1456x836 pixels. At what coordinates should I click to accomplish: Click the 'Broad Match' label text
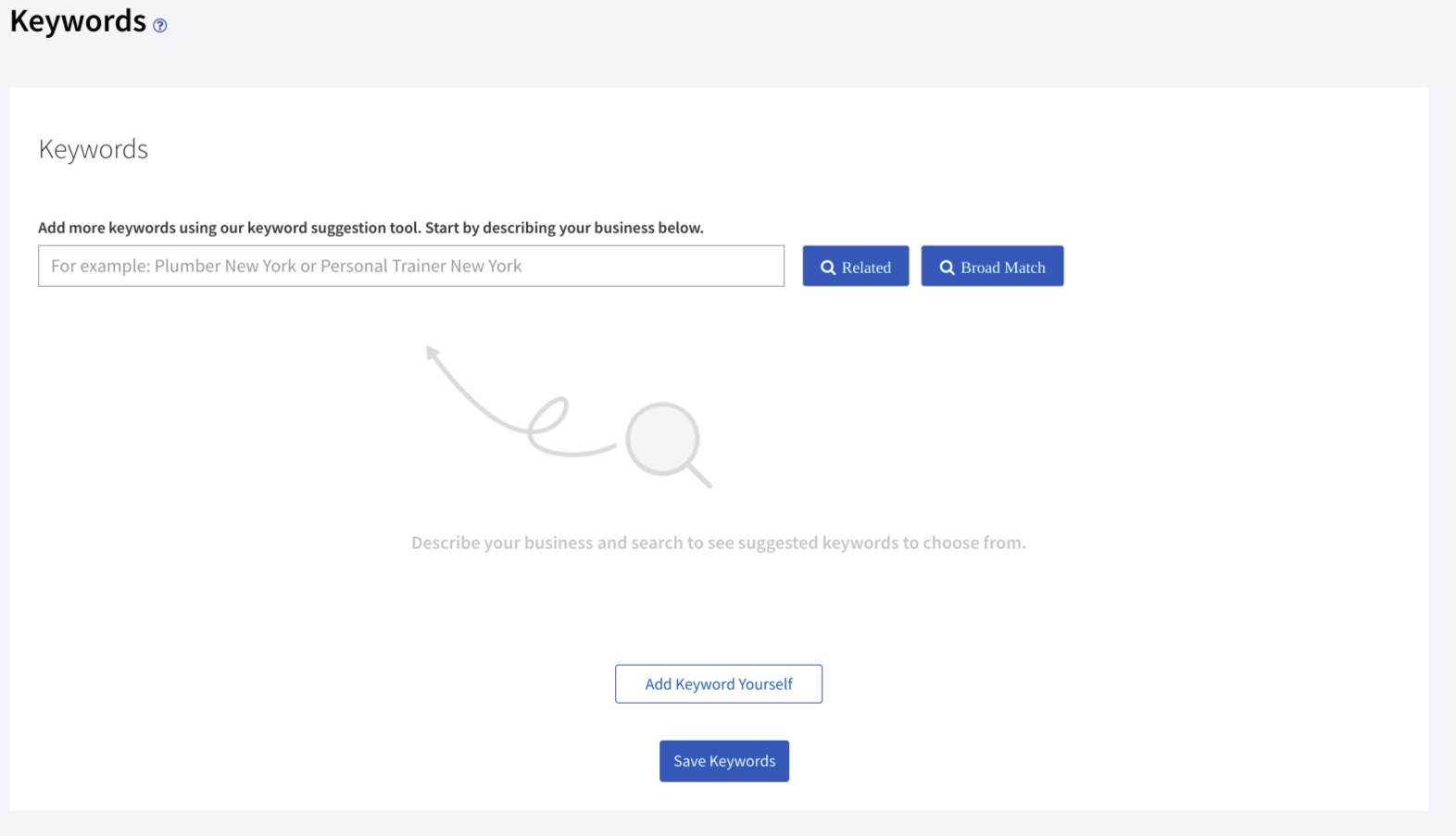tap(1002, 268)
